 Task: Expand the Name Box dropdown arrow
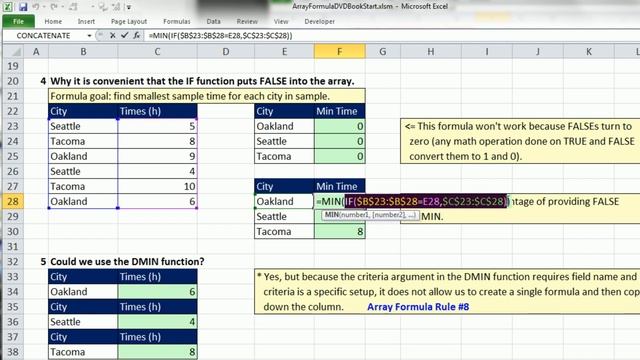coord(89,36)
